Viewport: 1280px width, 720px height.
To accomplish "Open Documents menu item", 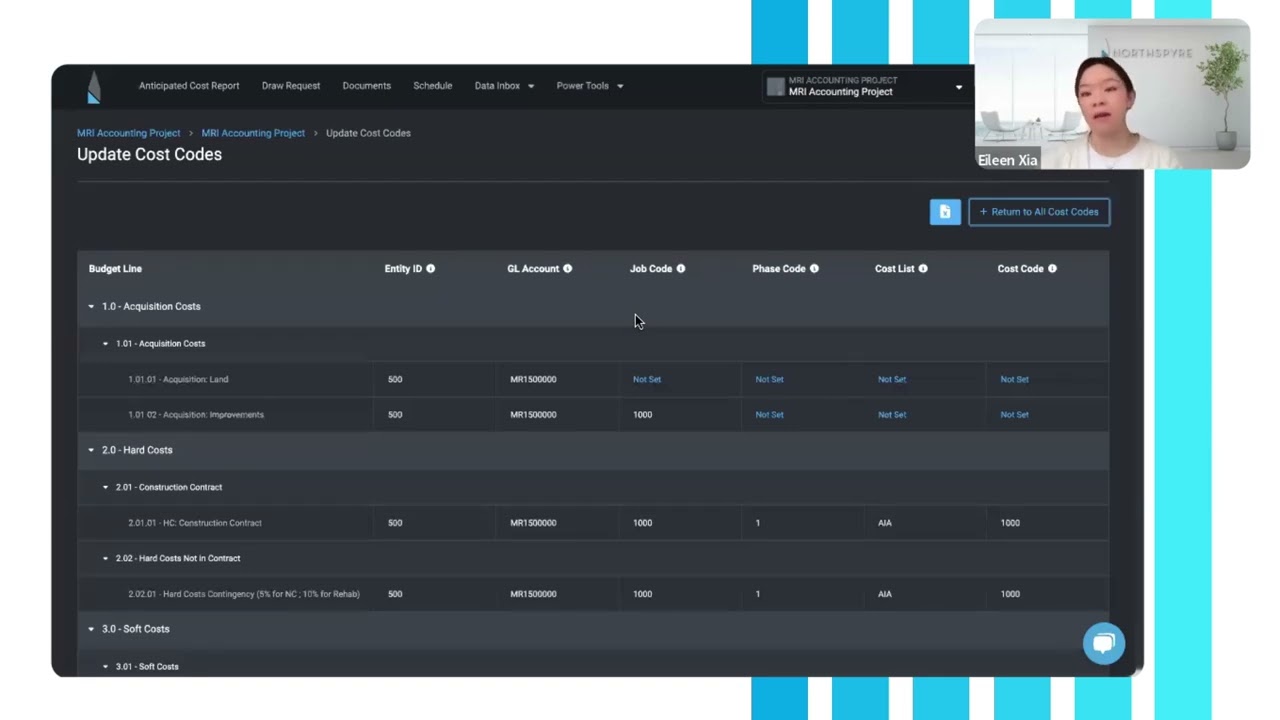I will click(x=367, y=86).
